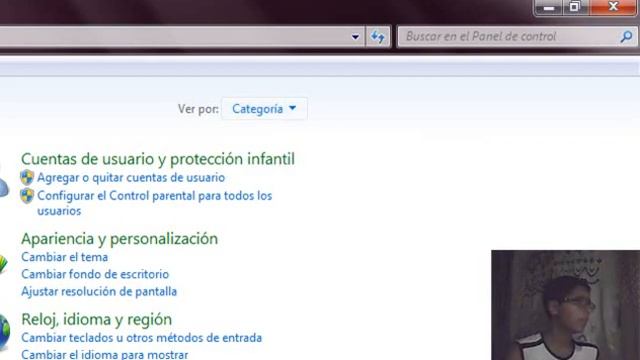Viewport: 640px width, 360px height.
Task: Click the globe icon for Reloj, idioma y región
Action: pyautogui.click(x=4, y=333)
